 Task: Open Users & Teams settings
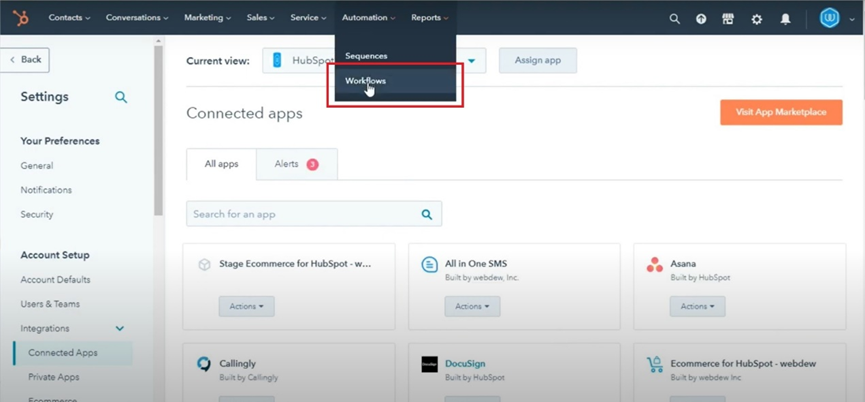click(x=50, y=304)
